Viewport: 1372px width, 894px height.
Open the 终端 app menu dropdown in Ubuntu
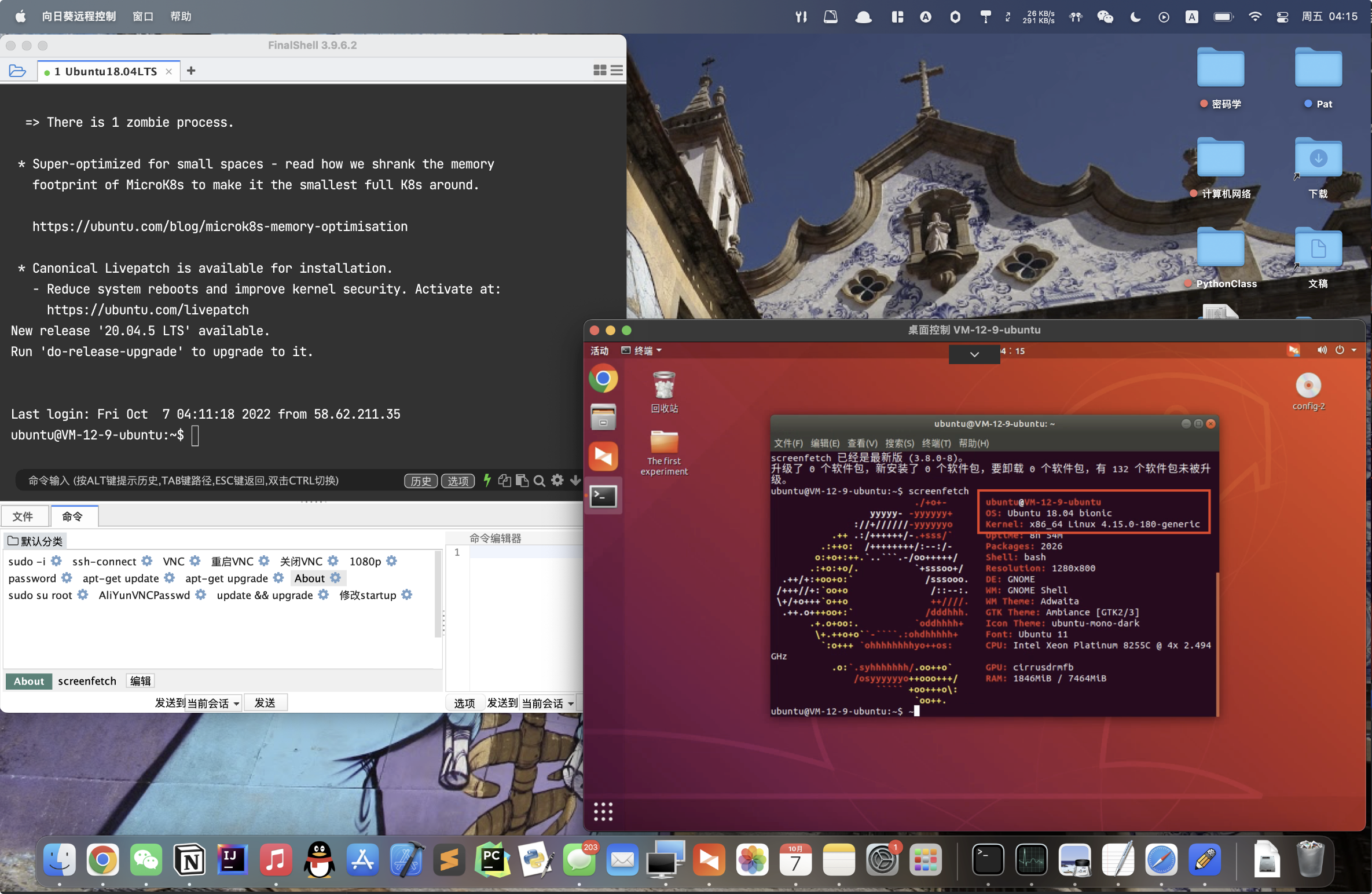click(x=641, y=350)
